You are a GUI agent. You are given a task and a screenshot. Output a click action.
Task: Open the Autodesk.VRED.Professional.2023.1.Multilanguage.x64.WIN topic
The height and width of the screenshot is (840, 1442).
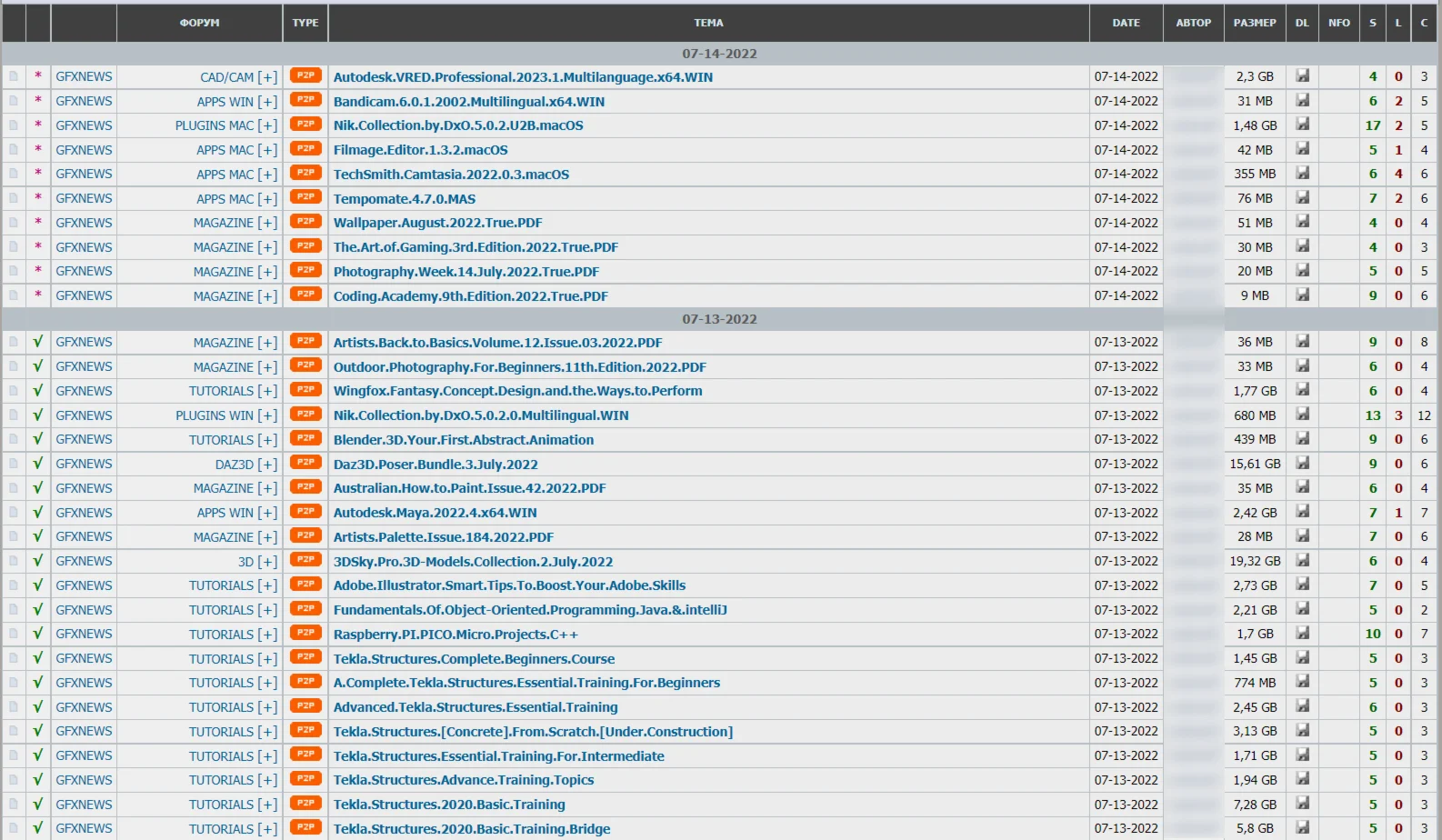click(x=523, y=77)
